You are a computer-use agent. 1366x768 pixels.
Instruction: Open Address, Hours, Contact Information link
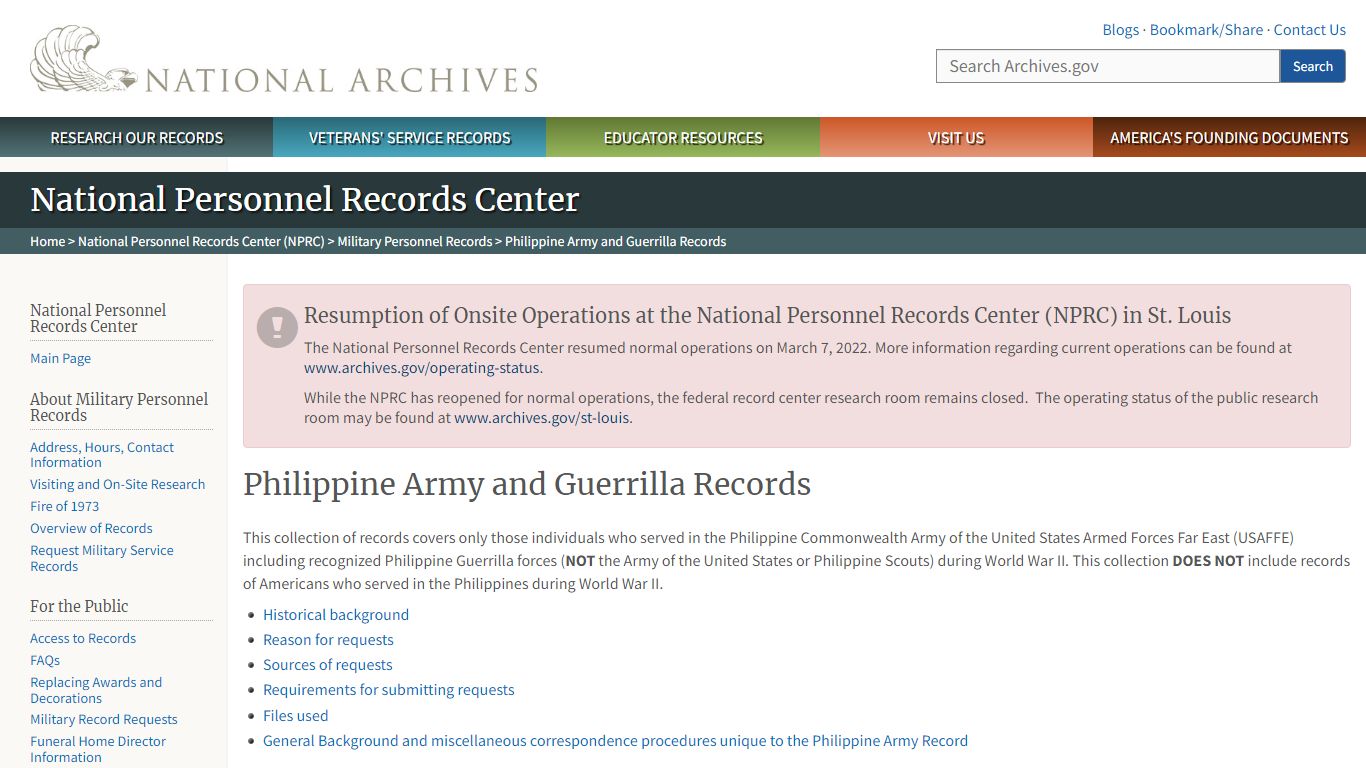(102, 455)
